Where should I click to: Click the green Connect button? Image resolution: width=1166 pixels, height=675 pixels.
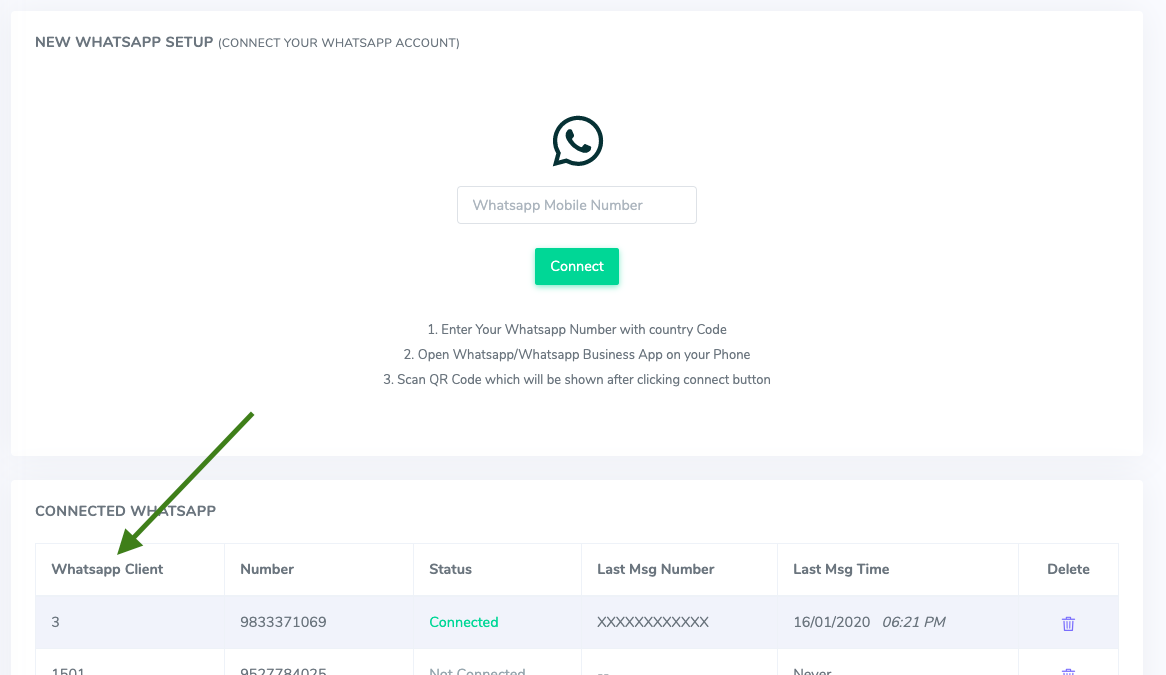[577, 266]
